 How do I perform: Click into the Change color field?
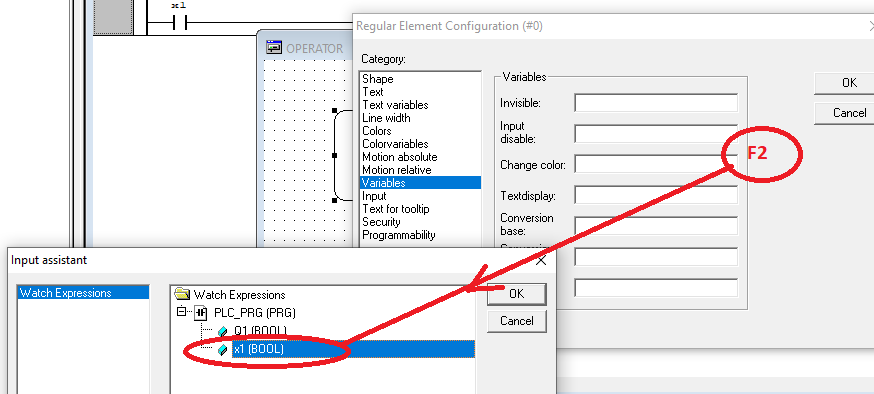click(656, 164)
